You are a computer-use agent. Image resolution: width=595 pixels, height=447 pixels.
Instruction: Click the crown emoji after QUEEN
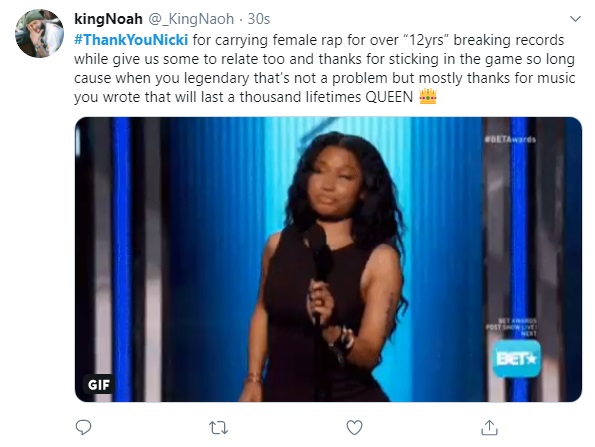pos(428,97)
